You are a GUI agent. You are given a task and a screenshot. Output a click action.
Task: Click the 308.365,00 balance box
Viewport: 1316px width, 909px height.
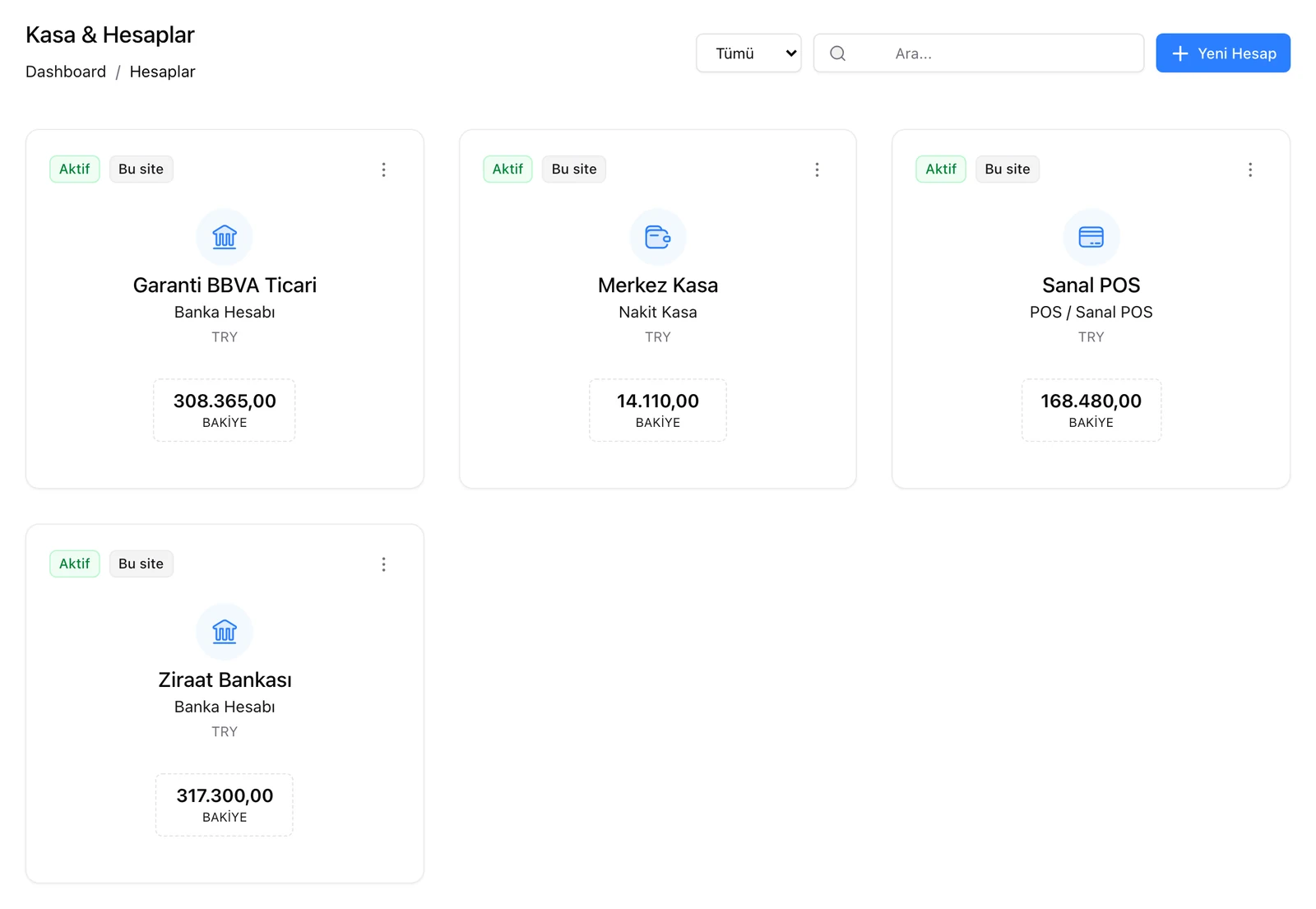225,410
